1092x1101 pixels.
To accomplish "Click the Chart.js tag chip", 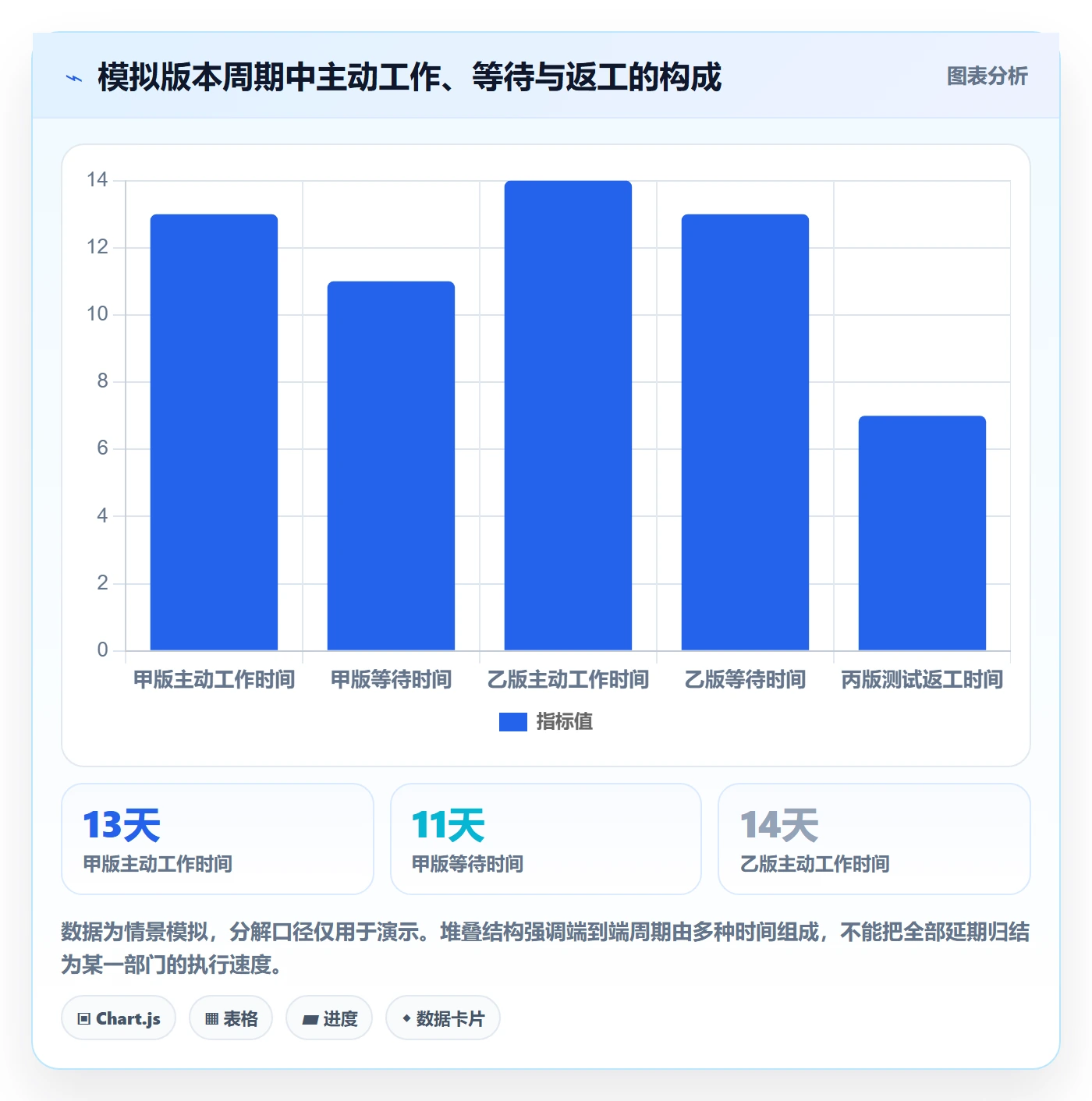I will tap(119, 1018).
